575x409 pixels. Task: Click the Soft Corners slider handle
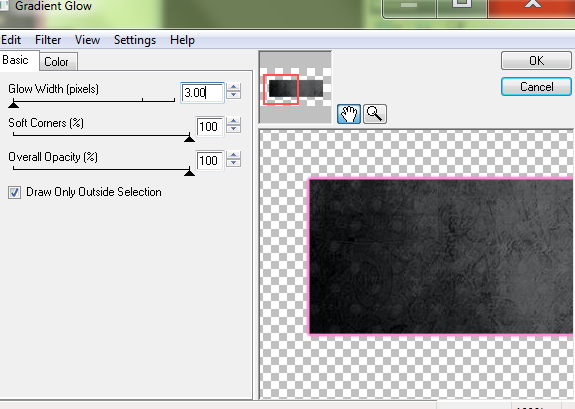(189, 138)
